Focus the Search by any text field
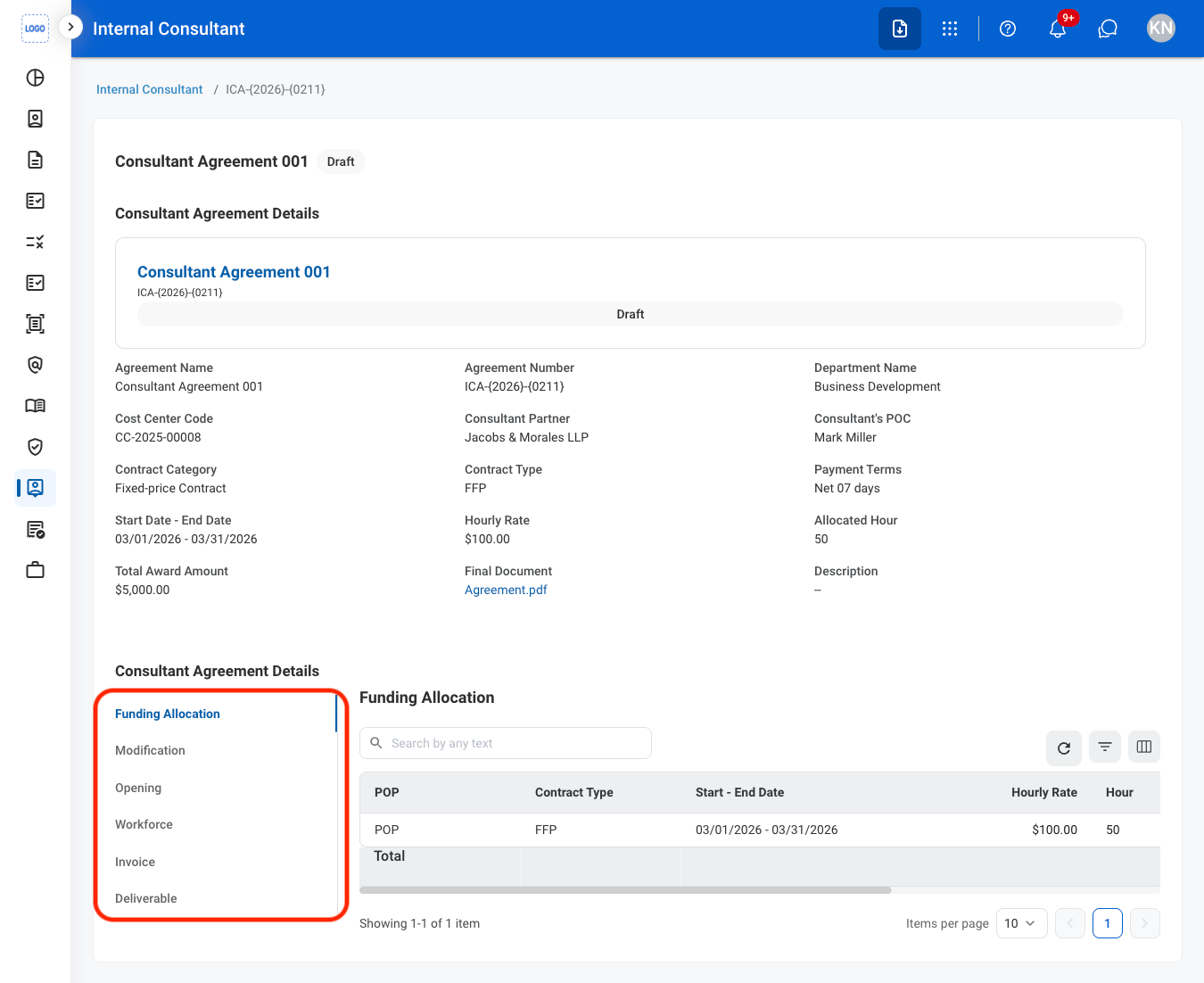Viewport: 1204px width, 983px height. pyautogui.click(x=506, y=743)
